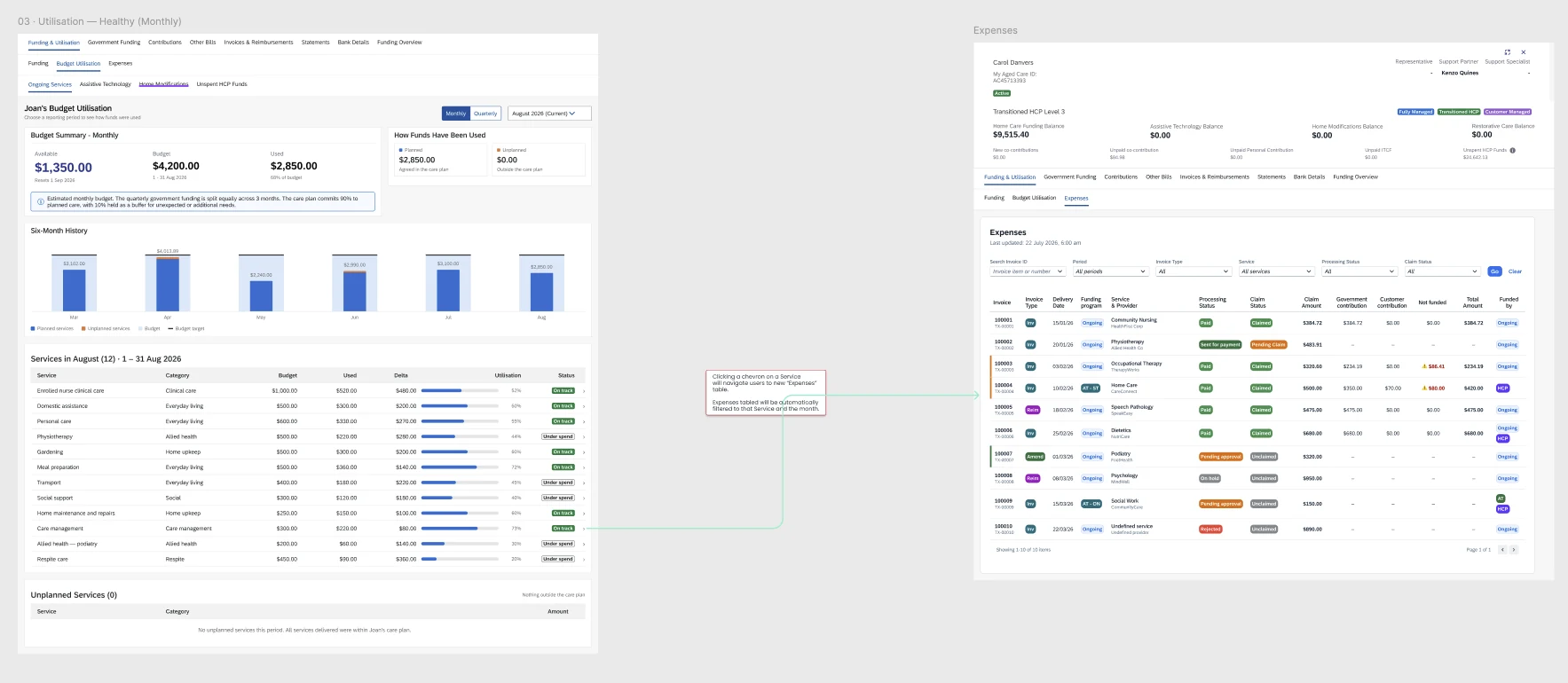Click the expand-to-fullscreen icon in the Expenses frame

click(x=1507, y=52)
